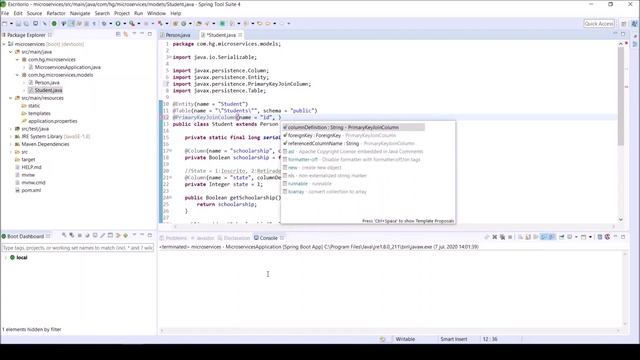Click the Debug bug toolbar icon
This screenshot has height=360, width=640.
click(x=104, y=24)
